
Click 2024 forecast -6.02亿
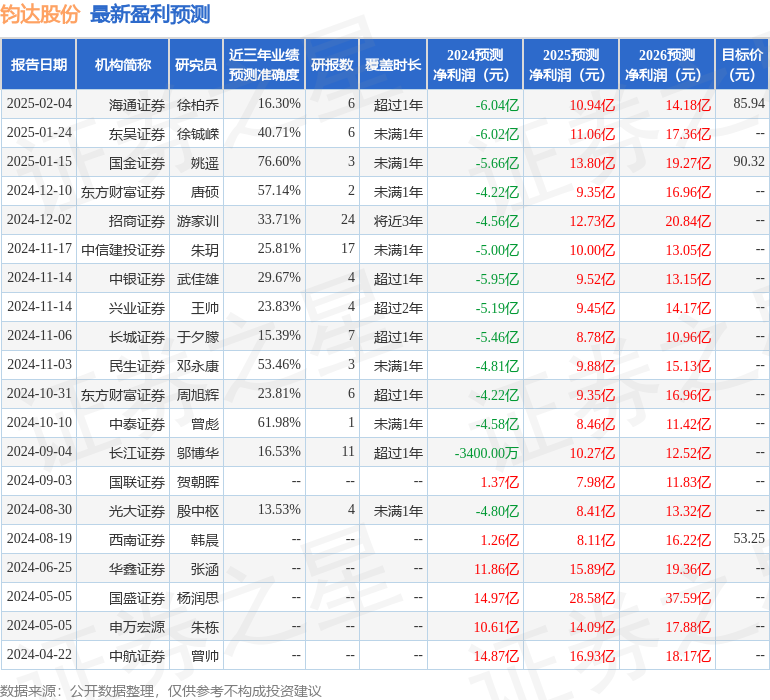coord(497,134)
